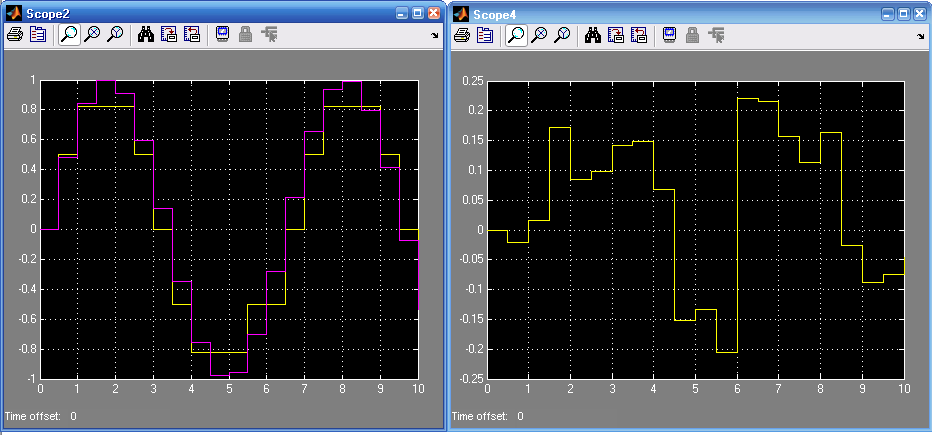This screenshot has width=932, height=435.
Task: Click x-axis label 5 in Scope2
Action: click(x=229, y=389)
